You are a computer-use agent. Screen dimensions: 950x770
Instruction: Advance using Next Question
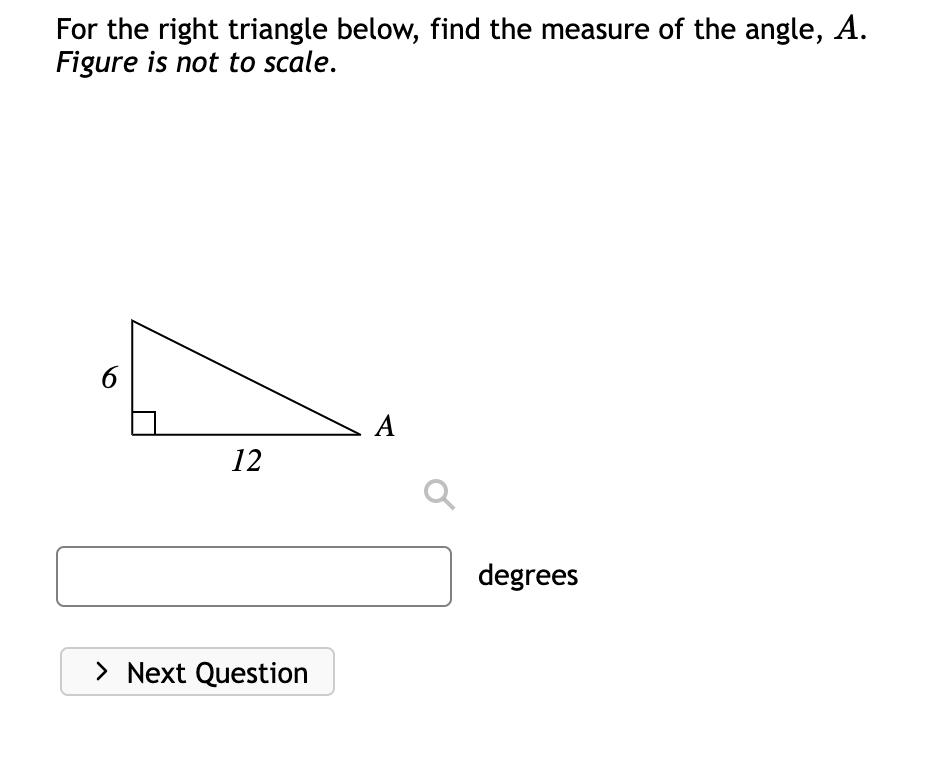coord(196,672)
